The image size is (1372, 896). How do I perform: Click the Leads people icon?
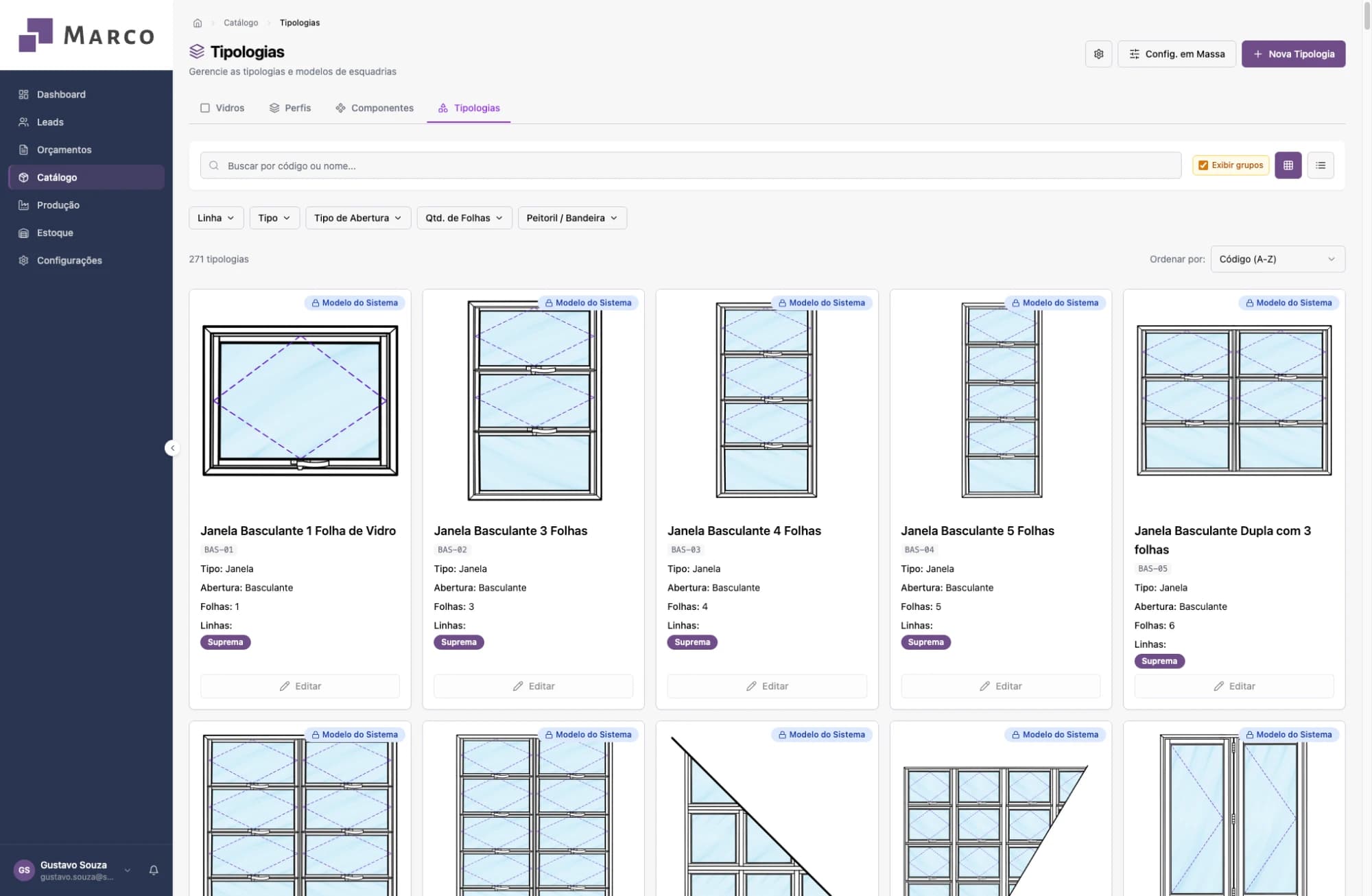click(x=24, y=122)
